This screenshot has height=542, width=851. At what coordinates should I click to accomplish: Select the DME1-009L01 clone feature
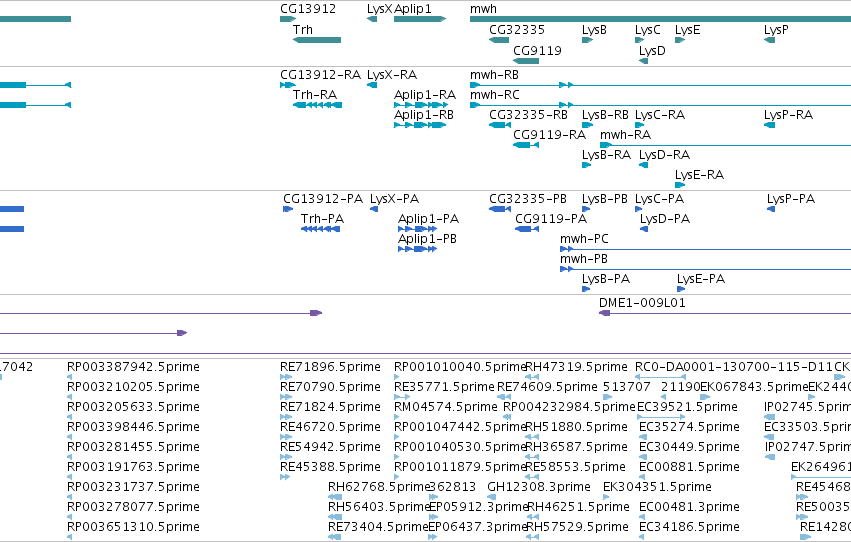(x=725, y=313)
